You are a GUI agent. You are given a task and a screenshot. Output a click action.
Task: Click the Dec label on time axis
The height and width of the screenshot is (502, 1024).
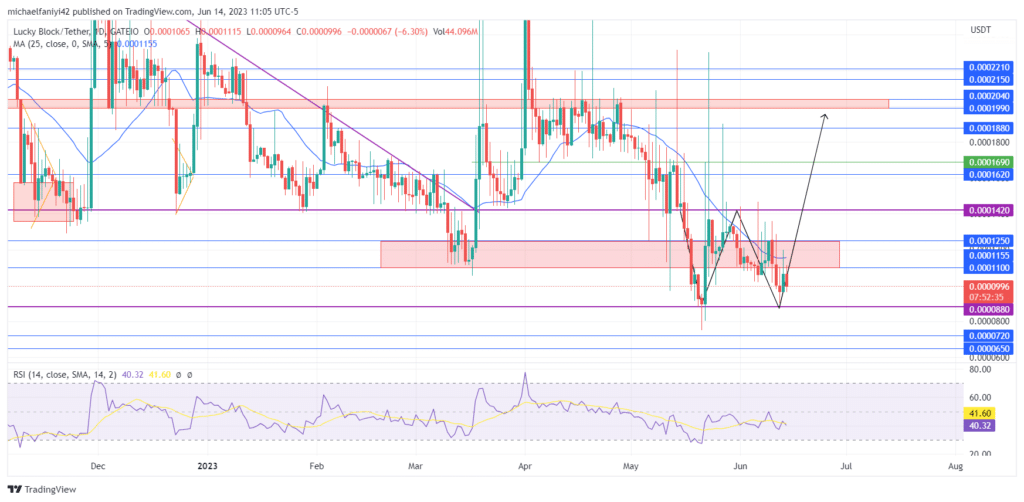tap(98, 466)
